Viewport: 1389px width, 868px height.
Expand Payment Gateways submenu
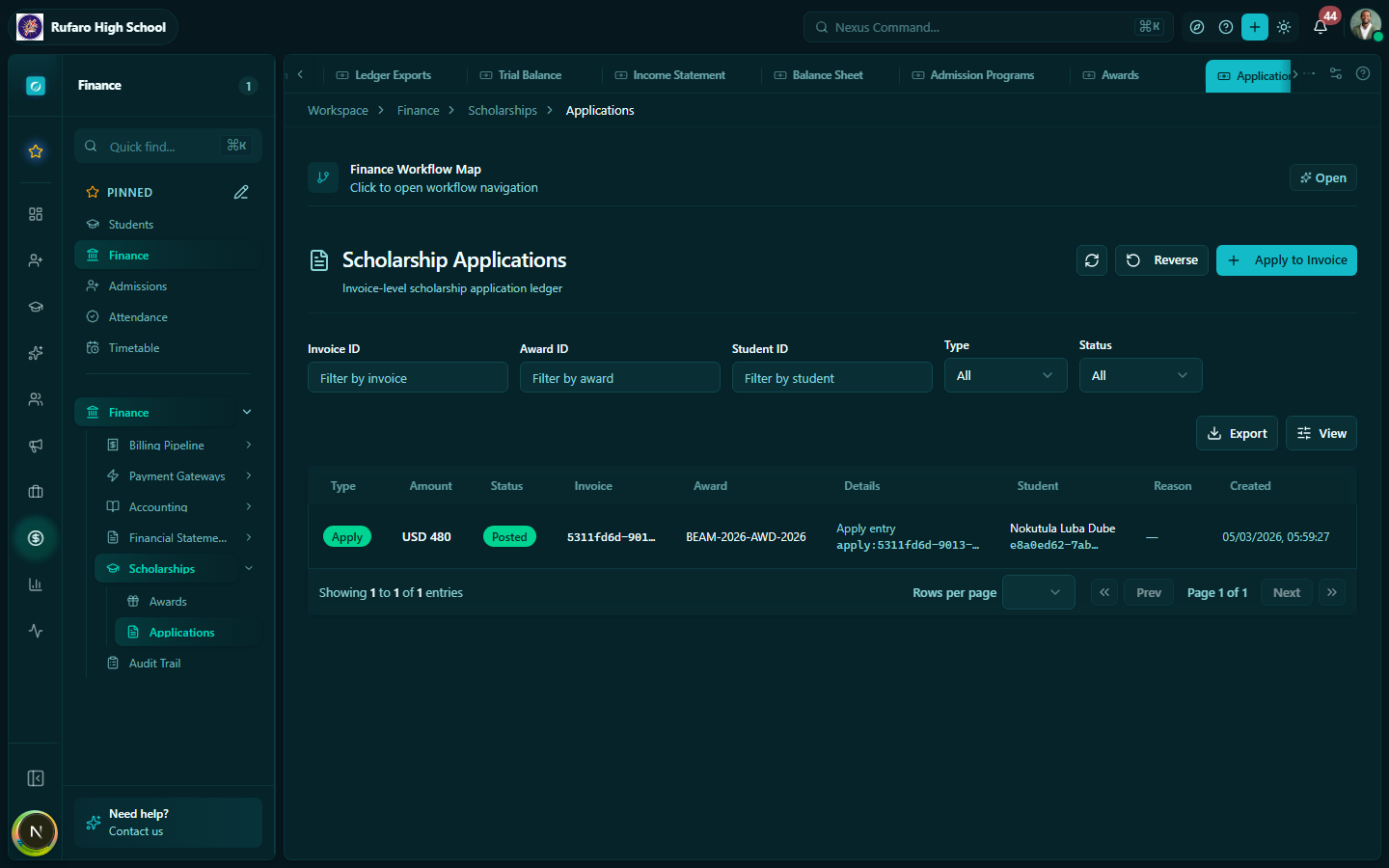pos(249,475)
